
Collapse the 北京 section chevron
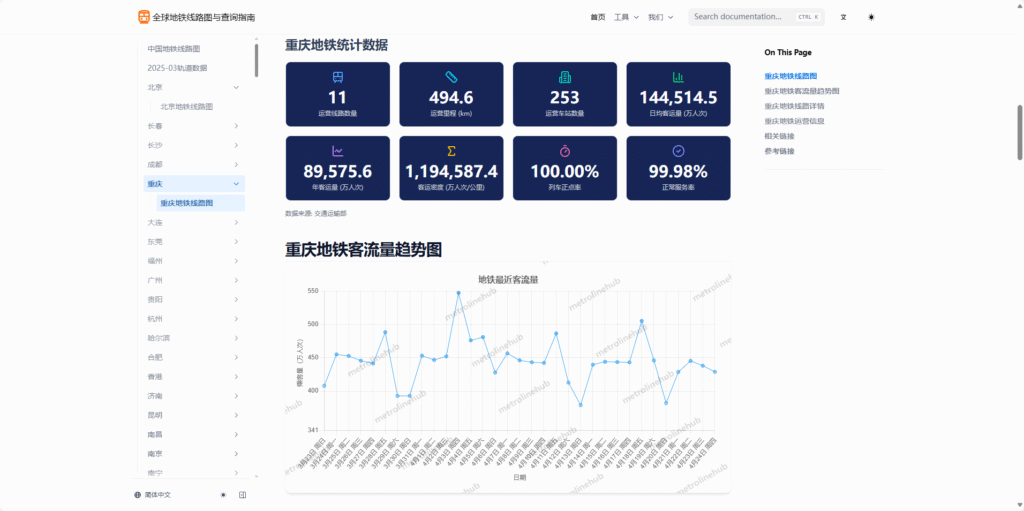coord(236,87)
